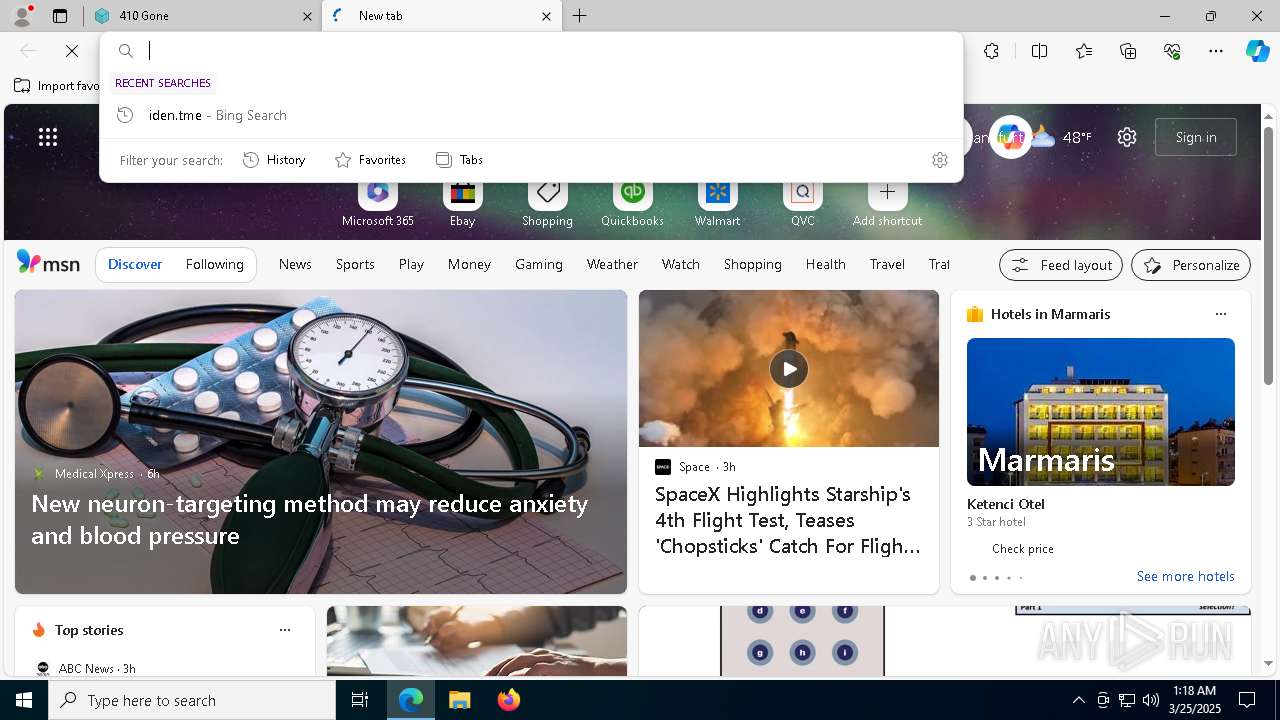Open Import favorites bookmark item
This screenshot has width=1280, height=720.
point(57,86)
